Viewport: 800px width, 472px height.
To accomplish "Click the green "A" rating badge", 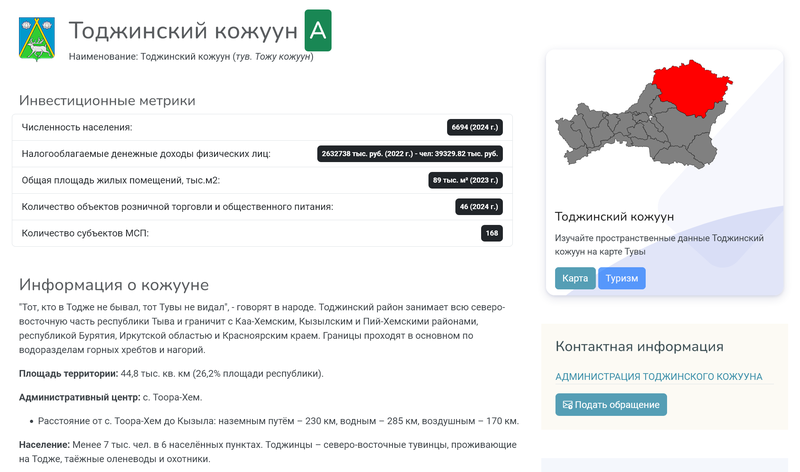I will point(318,32).
